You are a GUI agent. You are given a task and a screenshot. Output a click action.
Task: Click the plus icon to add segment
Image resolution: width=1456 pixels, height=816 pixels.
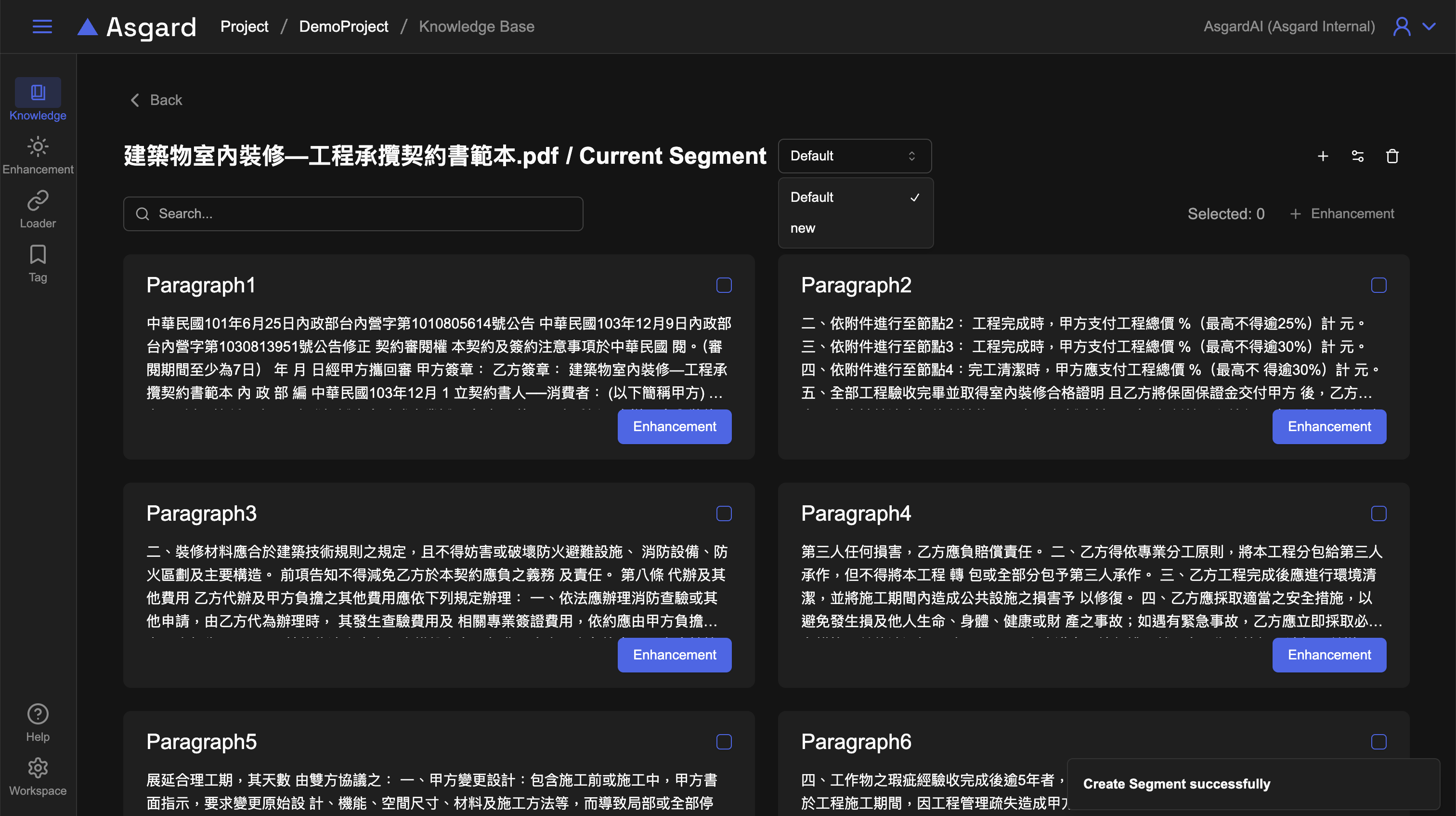1323,156
